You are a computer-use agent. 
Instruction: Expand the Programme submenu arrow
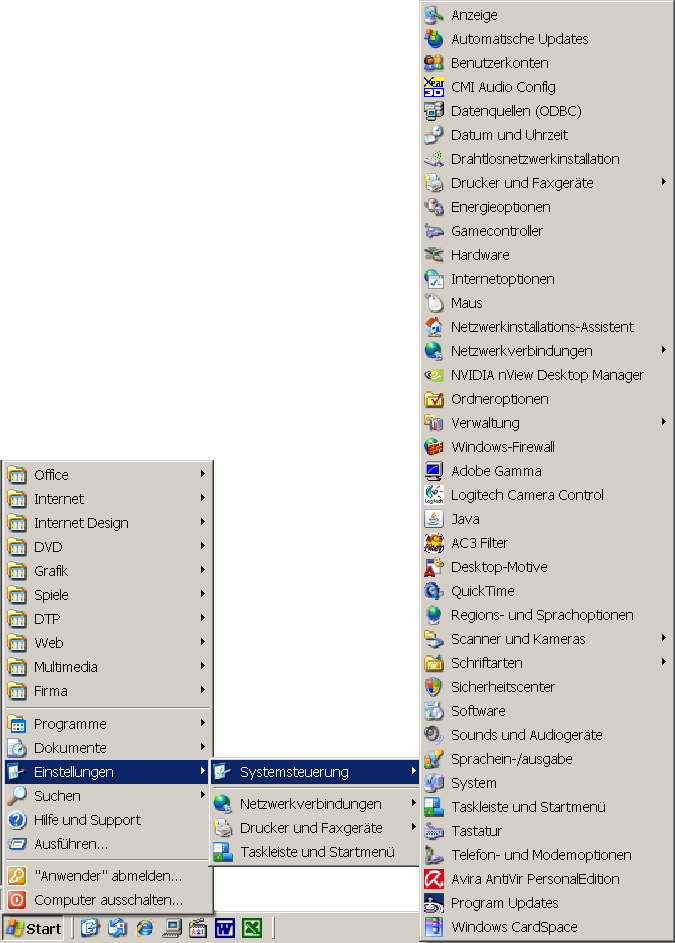(x=203, y=723)
